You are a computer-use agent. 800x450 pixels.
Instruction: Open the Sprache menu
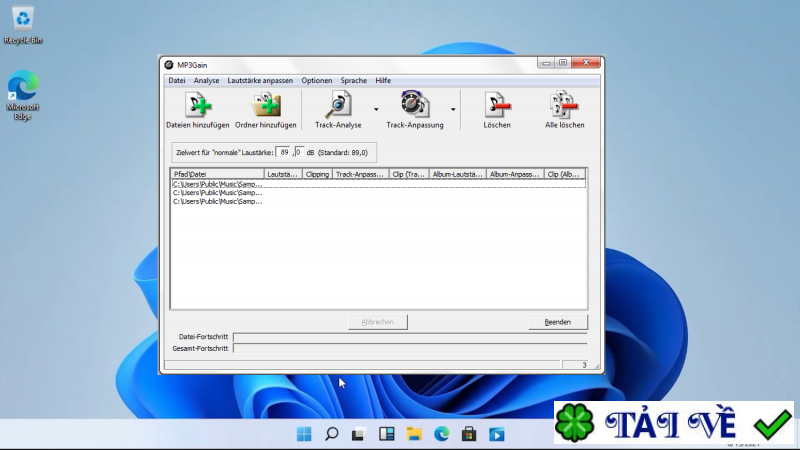click(354, 80)
